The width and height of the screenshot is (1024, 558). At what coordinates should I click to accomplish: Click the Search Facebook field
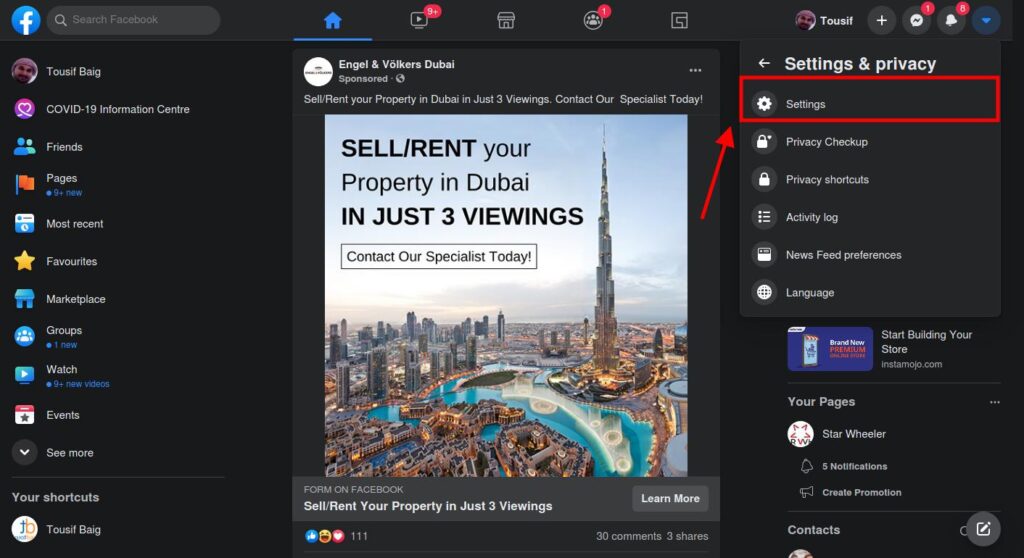(133, 20)
